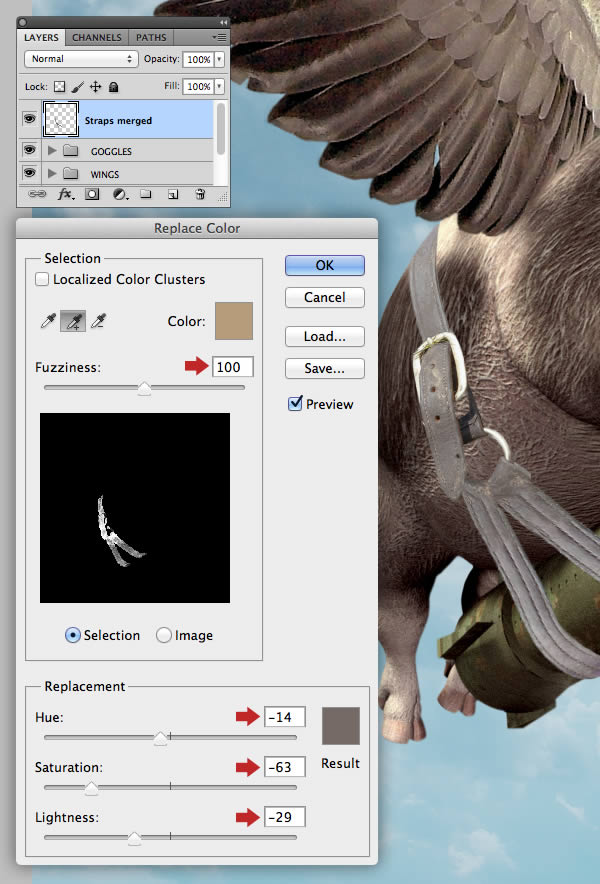Click the Fill percentage field
Screen dimensions: 600x884
pos(198,86)
